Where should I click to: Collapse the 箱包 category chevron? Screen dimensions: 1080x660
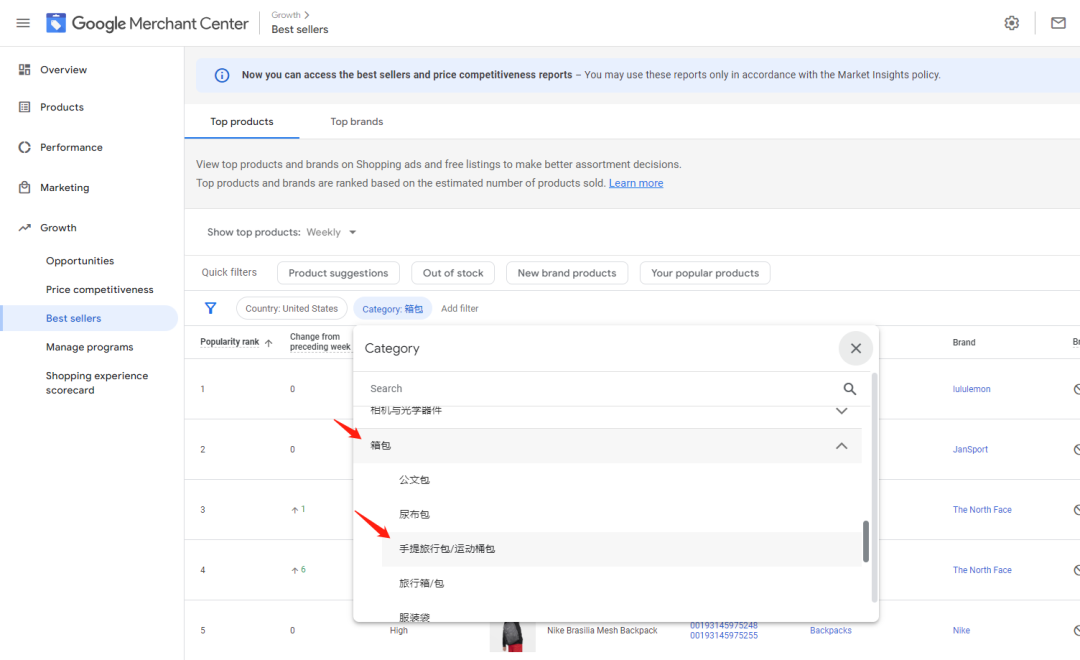tap(841, 446)
